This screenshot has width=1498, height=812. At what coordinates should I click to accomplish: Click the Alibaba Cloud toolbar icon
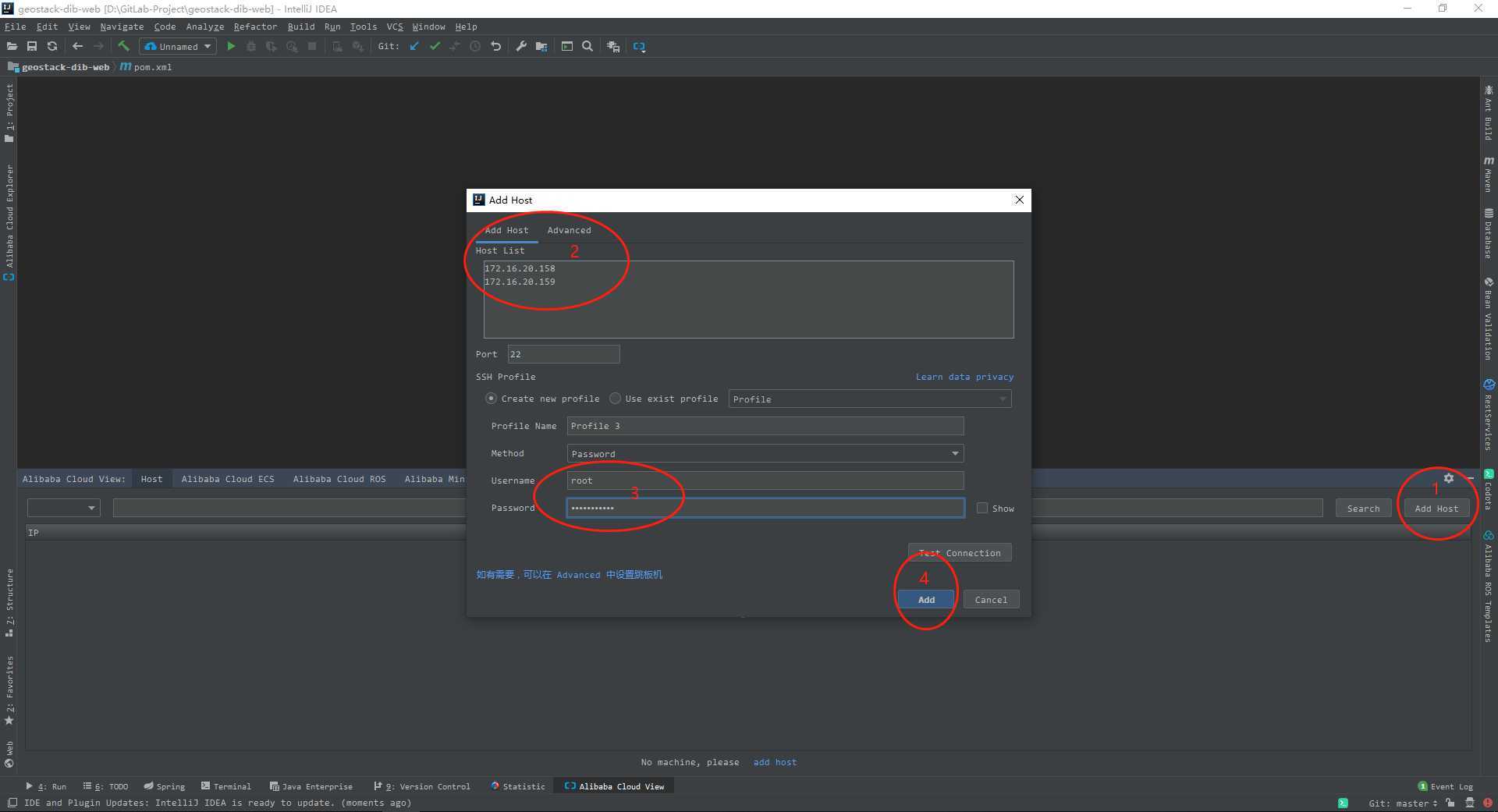(639, 47)
